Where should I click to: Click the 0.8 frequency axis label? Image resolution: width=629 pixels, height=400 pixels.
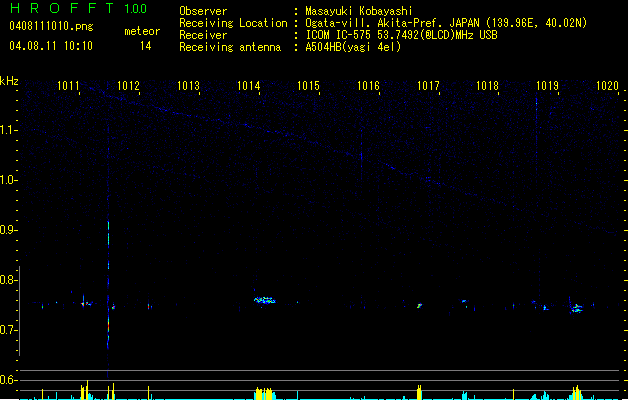(x=8, y=280)
